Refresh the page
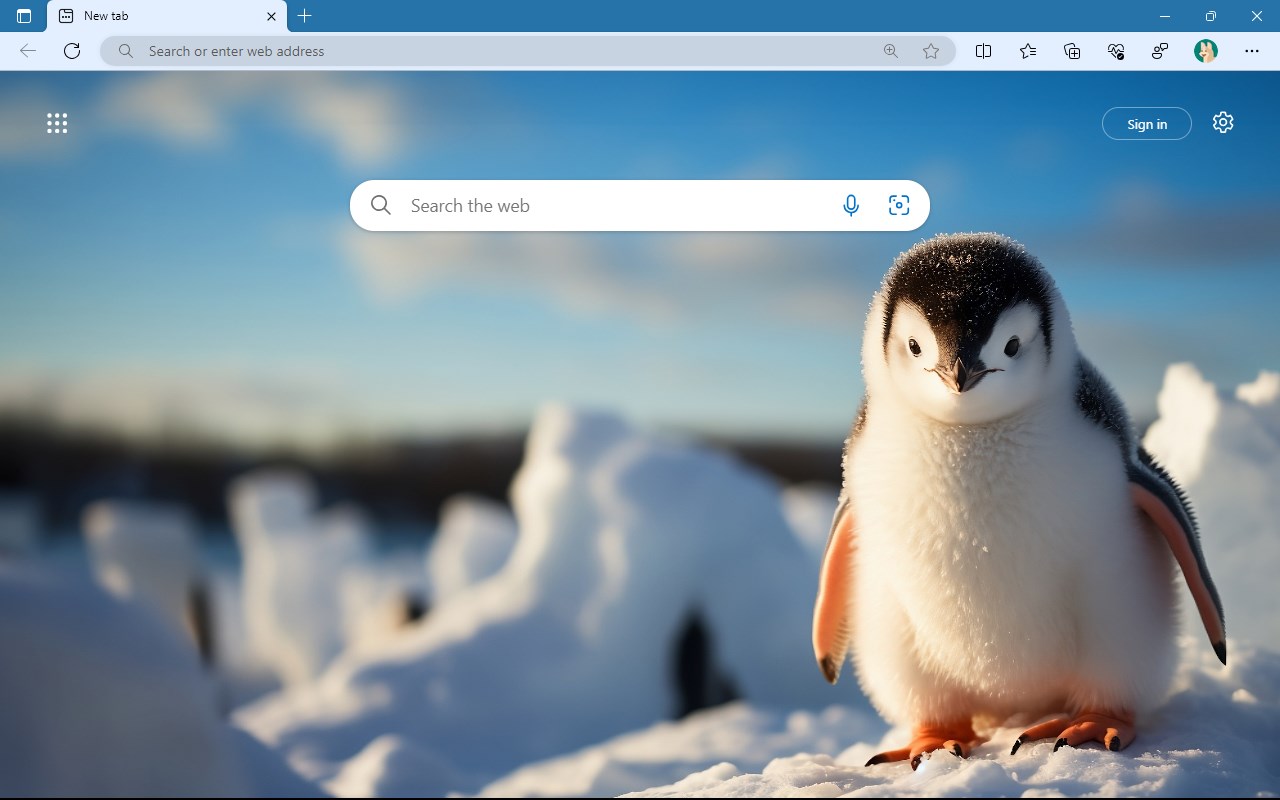The height and width of the screenshot is (800, 1280). click(x=72, y=51)
